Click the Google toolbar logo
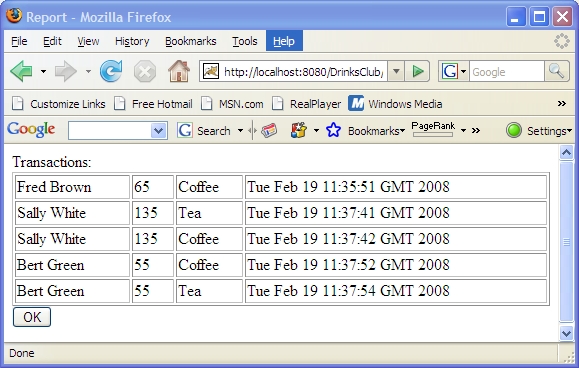 click(31, 130)
